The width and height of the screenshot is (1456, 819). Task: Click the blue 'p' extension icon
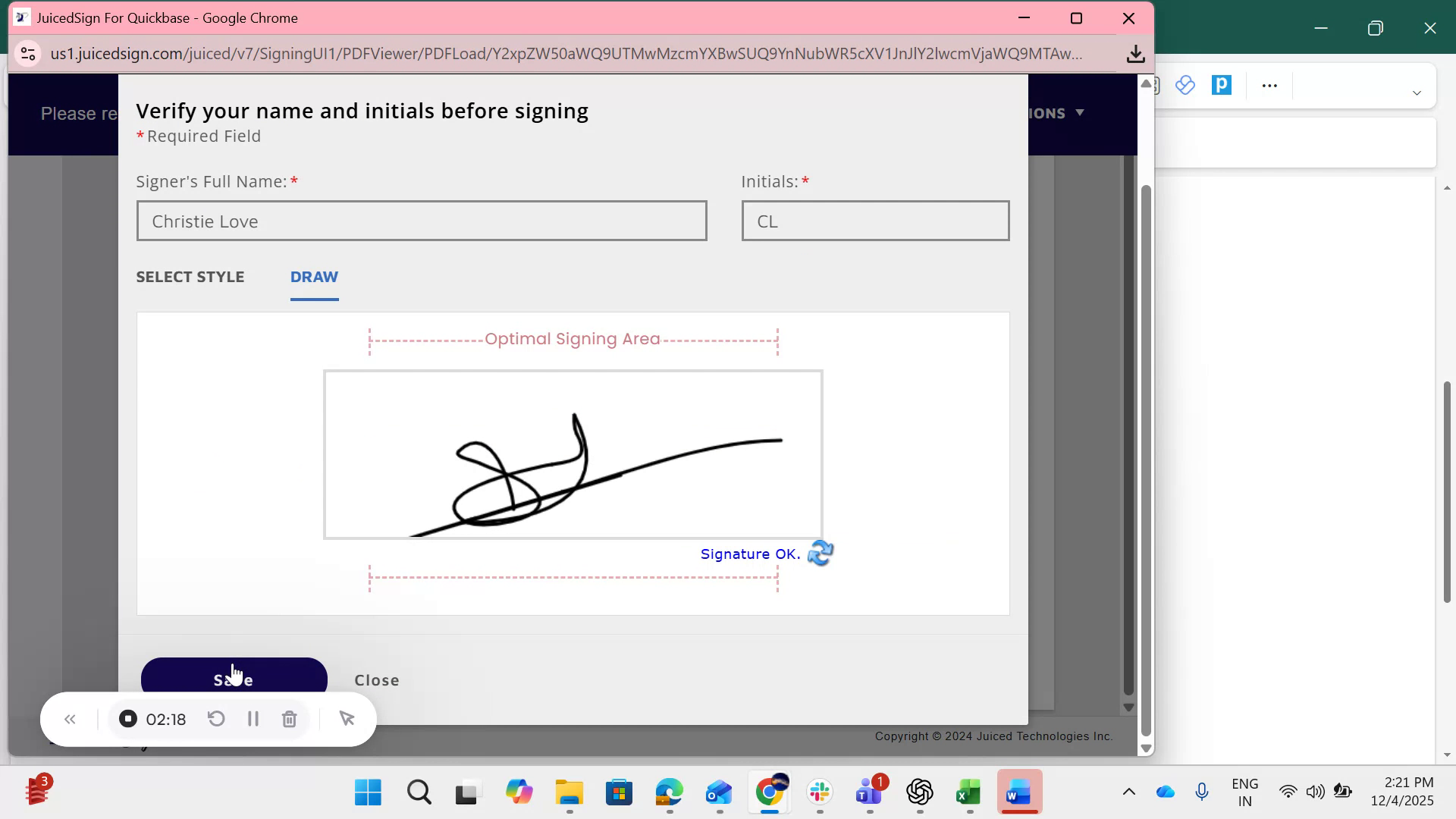point(1222,85)
